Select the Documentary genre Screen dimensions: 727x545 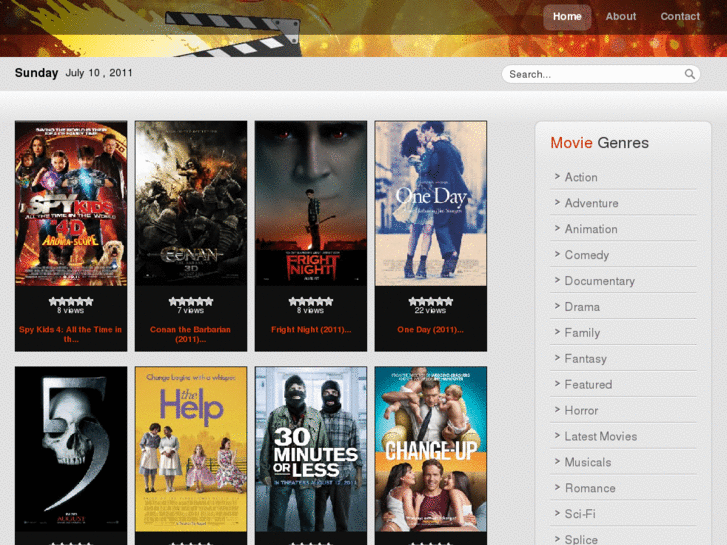click(x=599, y=281)
